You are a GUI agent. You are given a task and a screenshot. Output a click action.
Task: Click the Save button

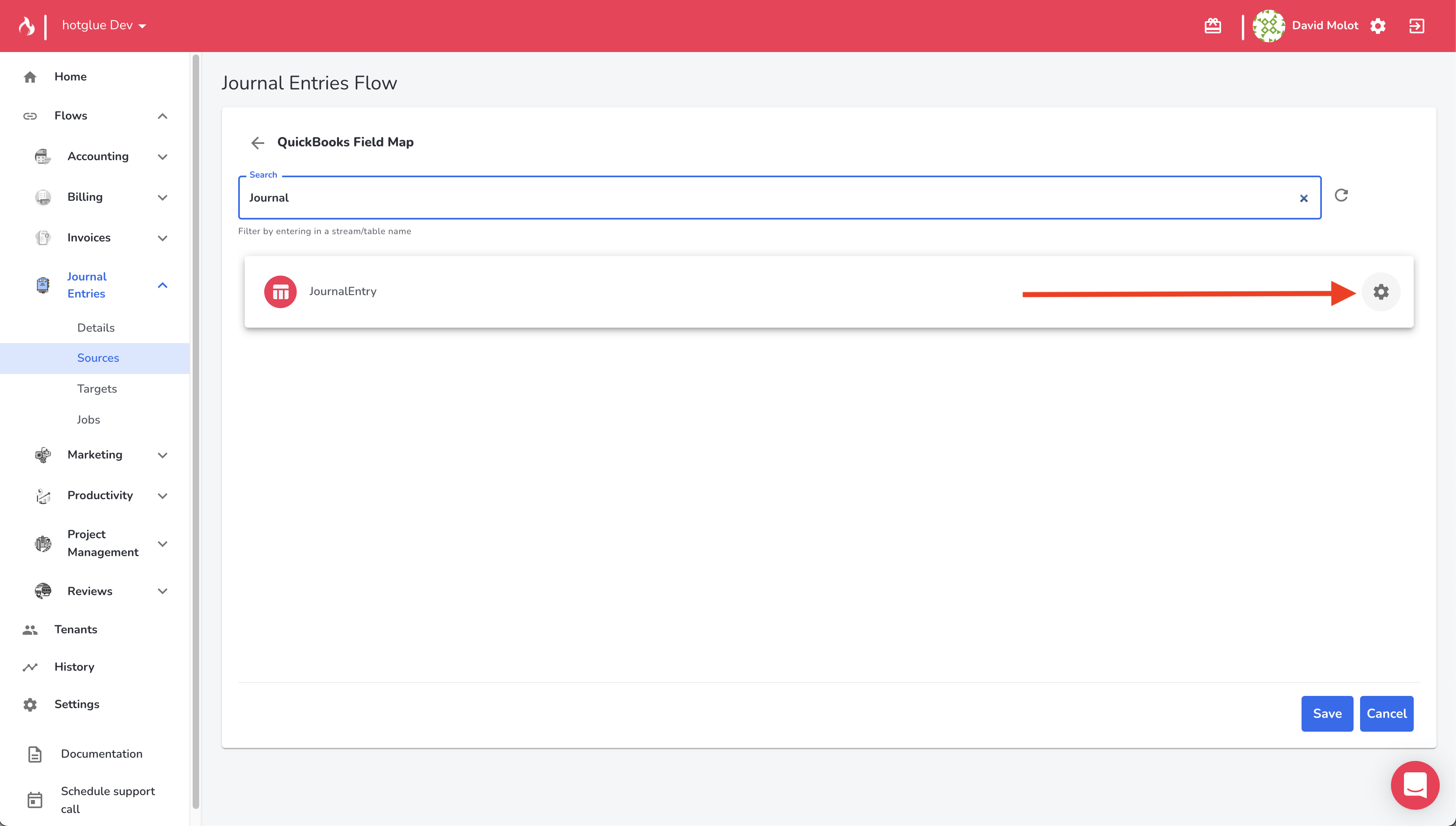coord(1327,713)
